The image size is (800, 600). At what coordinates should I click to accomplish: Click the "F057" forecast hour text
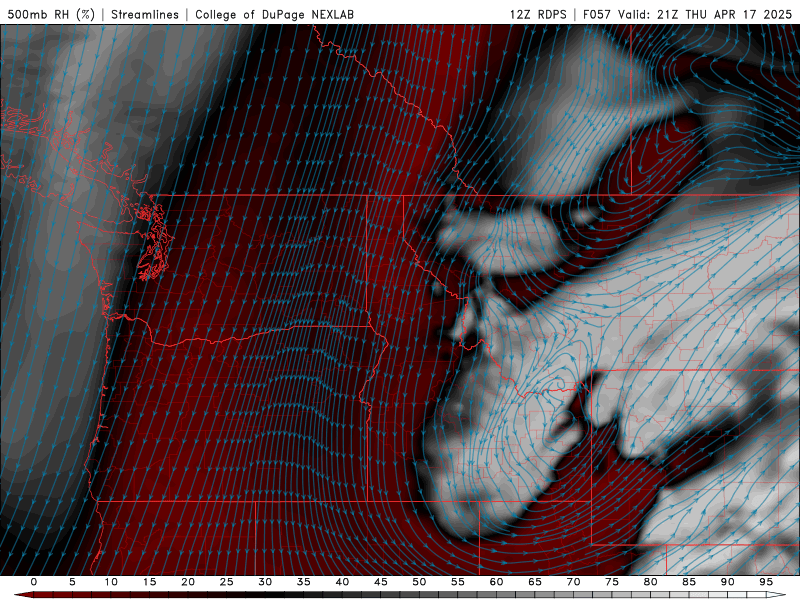tap(596, 14)
